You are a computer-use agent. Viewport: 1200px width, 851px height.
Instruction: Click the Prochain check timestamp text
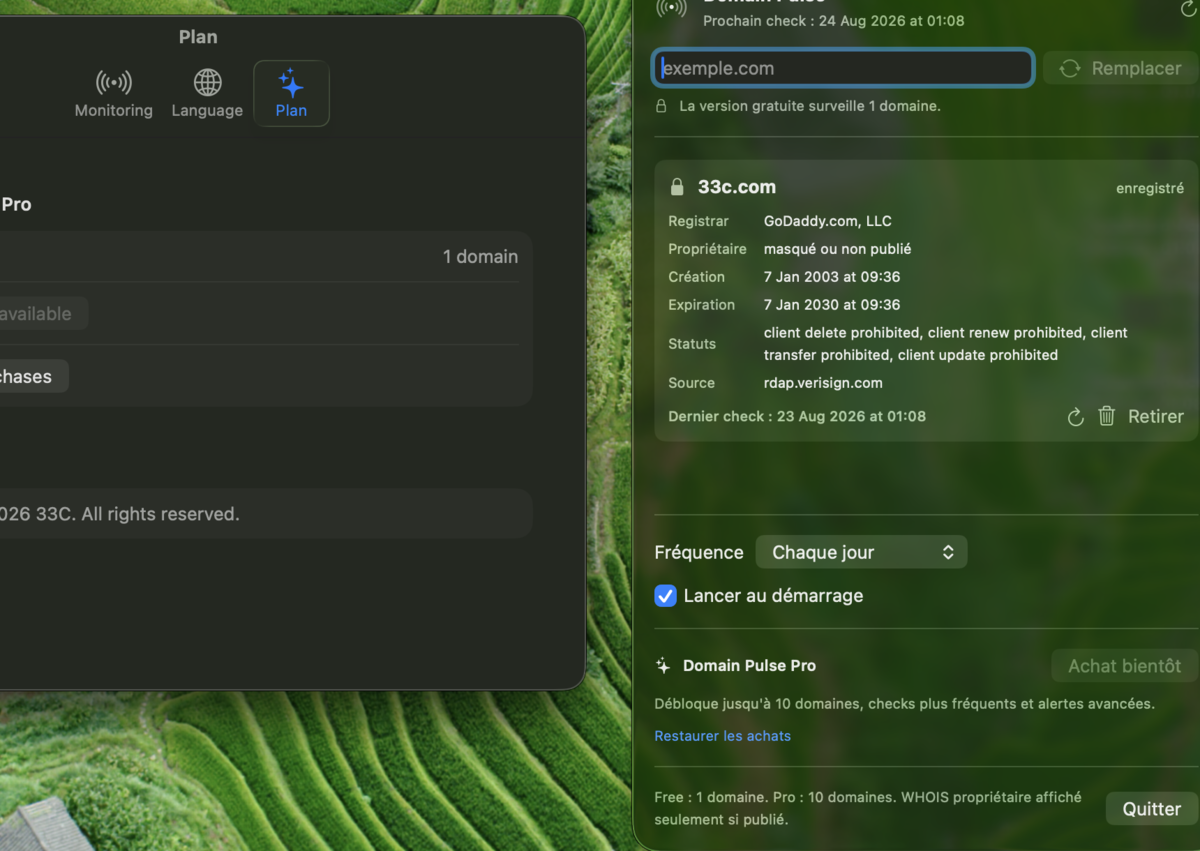[834, 21]
